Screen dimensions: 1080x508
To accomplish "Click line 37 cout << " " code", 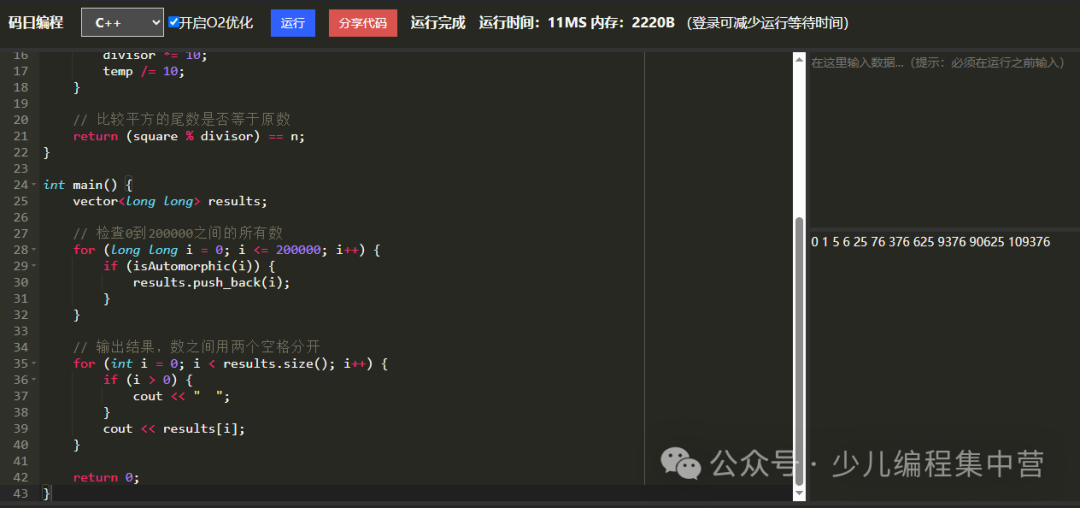I will 181,396.
